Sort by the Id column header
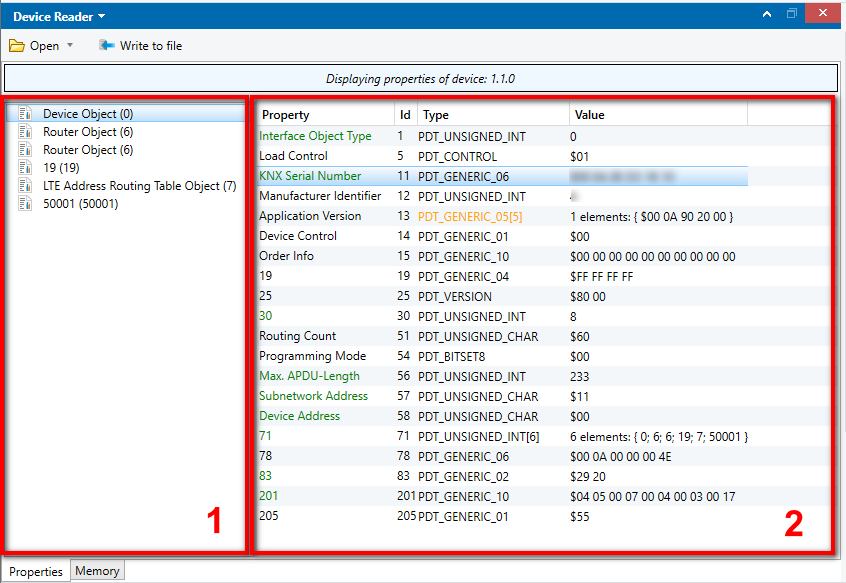This screenshot has height=583, width=846. point(405,115)
